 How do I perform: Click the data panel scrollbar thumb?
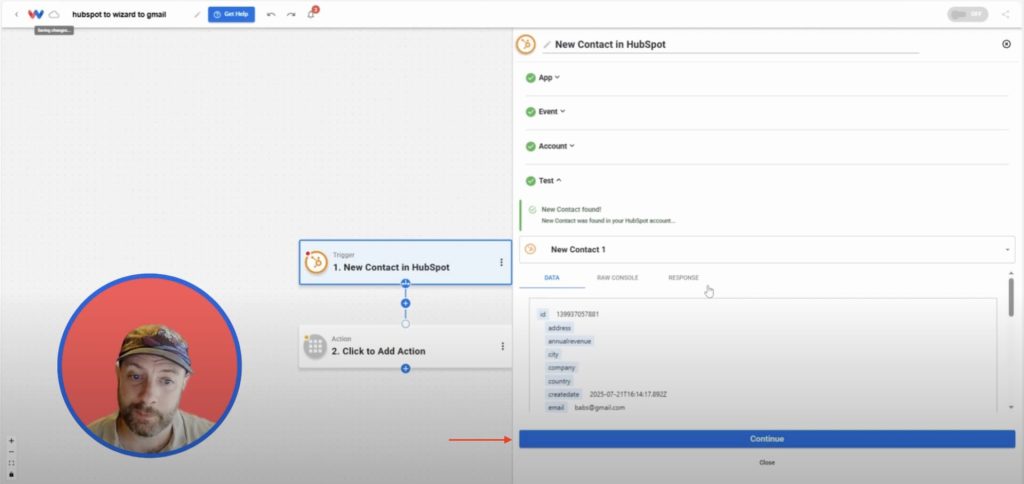point(1011,297)
